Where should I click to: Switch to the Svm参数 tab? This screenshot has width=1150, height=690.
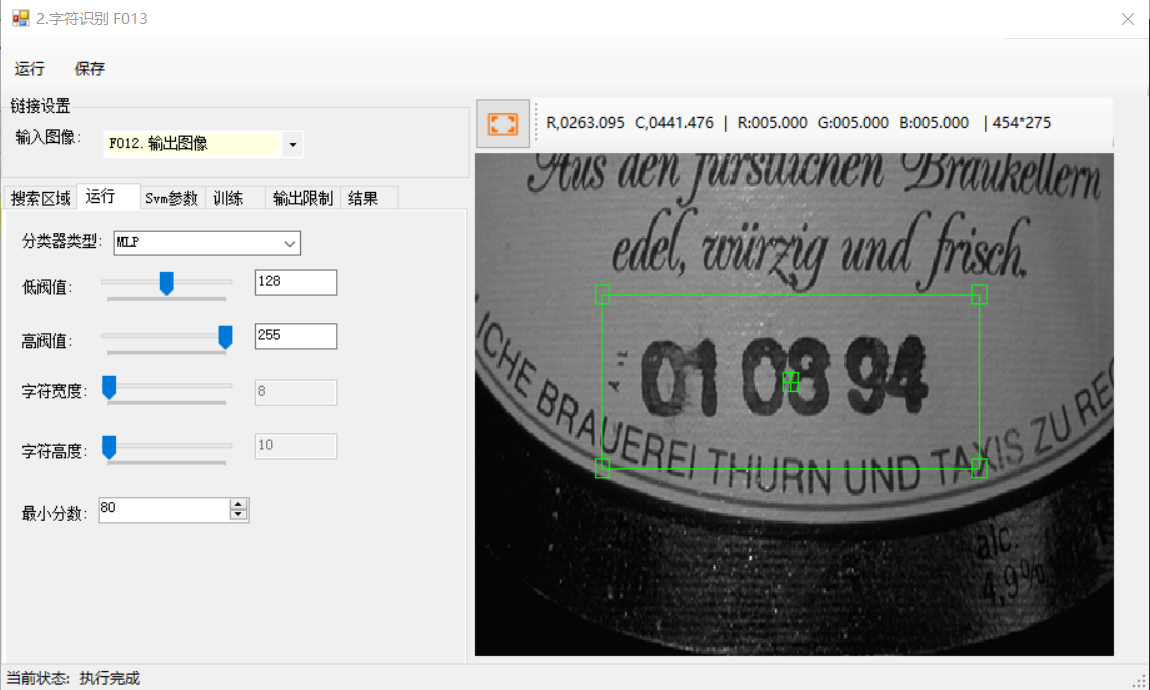point(172,198)
